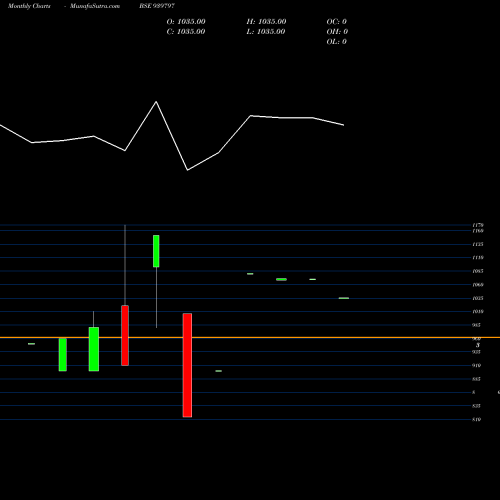500x500 pixels.
Task: Select the close value 'C: 1035.00'
Action: [186, 32]
